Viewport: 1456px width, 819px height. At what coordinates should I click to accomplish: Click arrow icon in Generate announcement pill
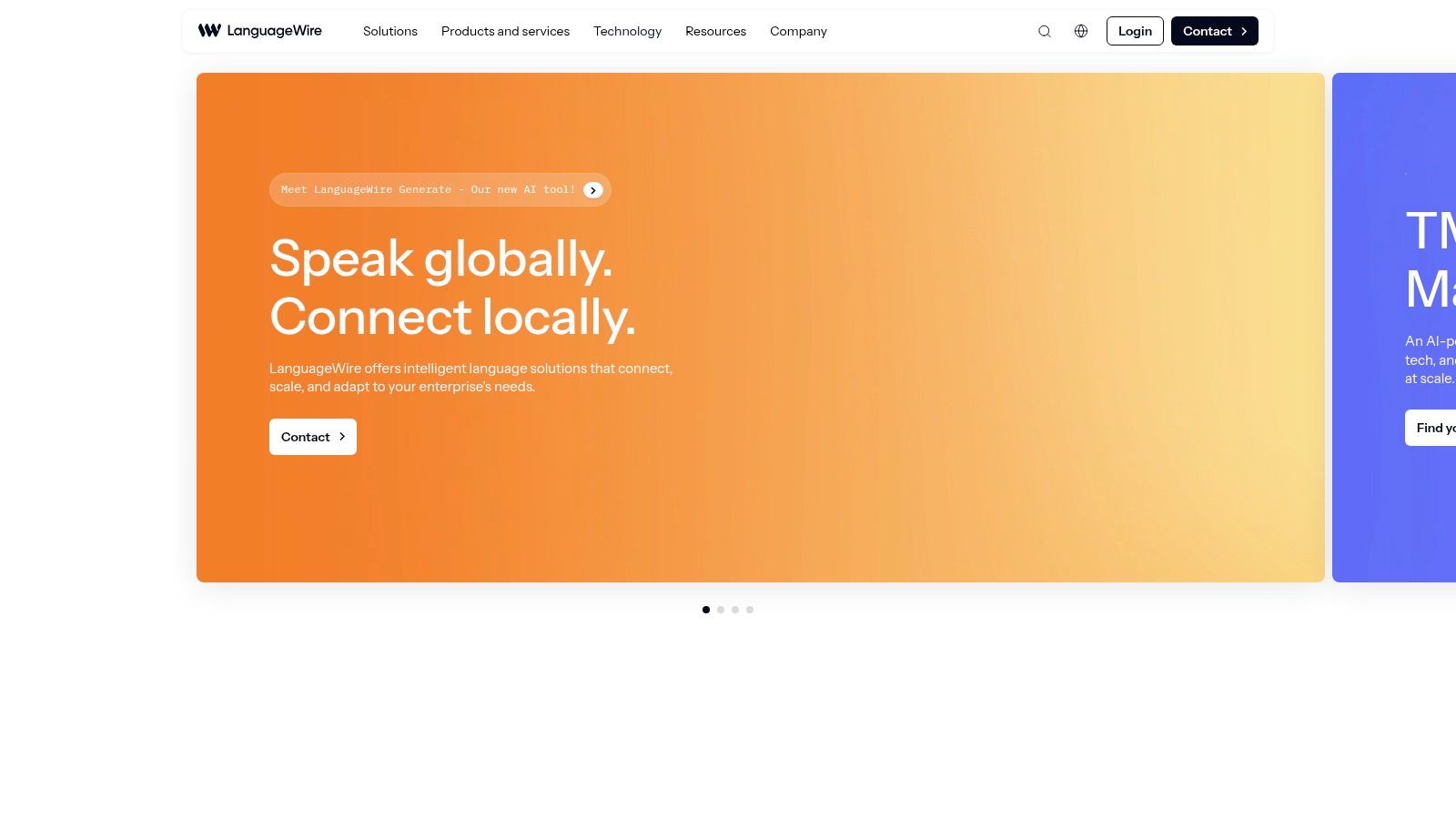(x=593, y=190)
